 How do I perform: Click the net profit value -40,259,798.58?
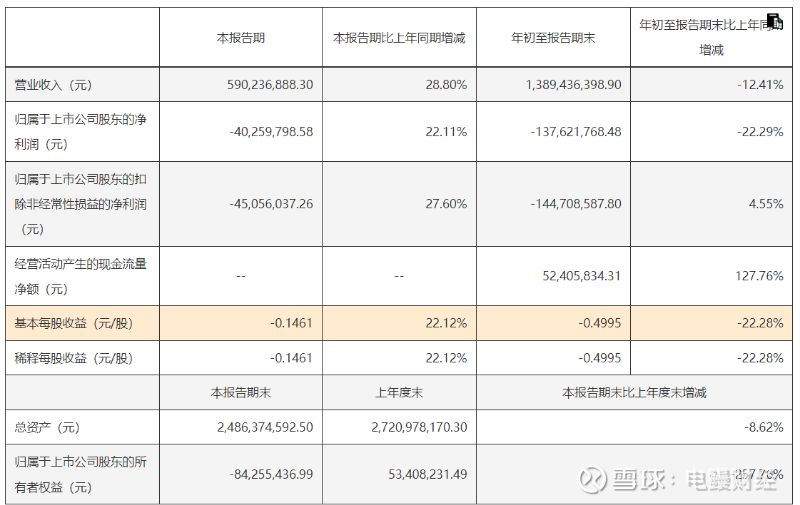point(271,131)
